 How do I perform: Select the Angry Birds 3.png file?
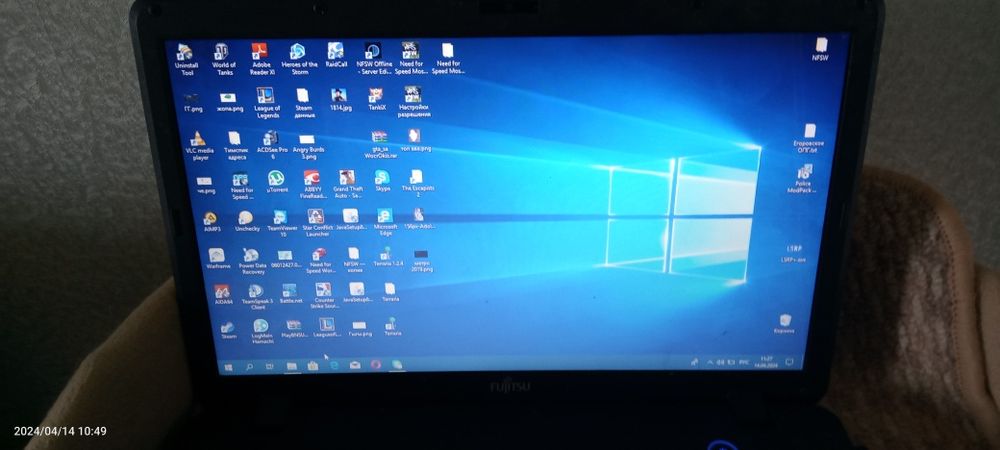pyautogui.click(x=308, y=147)
